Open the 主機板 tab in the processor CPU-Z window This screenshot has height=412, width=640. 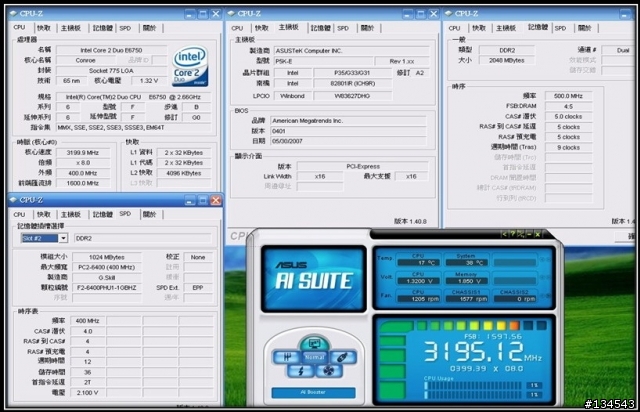pyautogui.click(x=71, y=28)
